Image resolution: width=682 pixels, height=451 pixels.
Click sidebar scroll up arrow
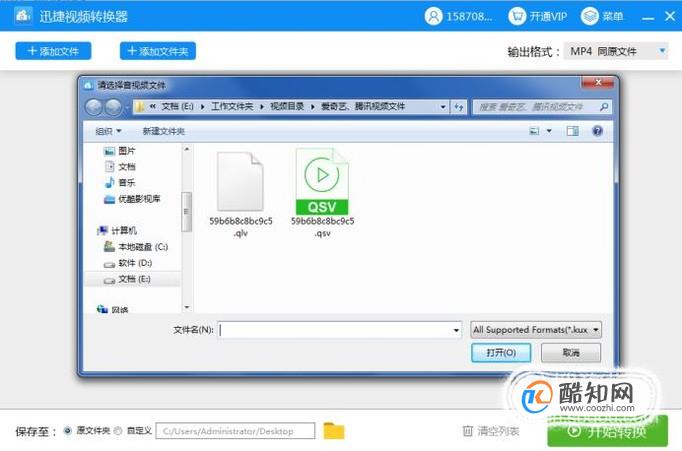click(x=187, y=149)
